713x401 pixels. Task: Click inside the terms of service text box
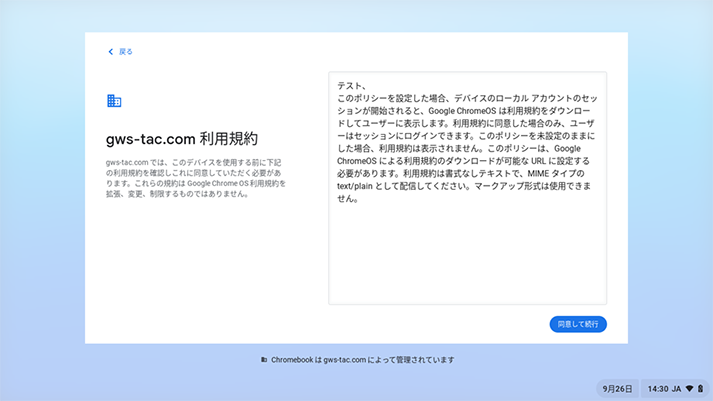(467, 188)
